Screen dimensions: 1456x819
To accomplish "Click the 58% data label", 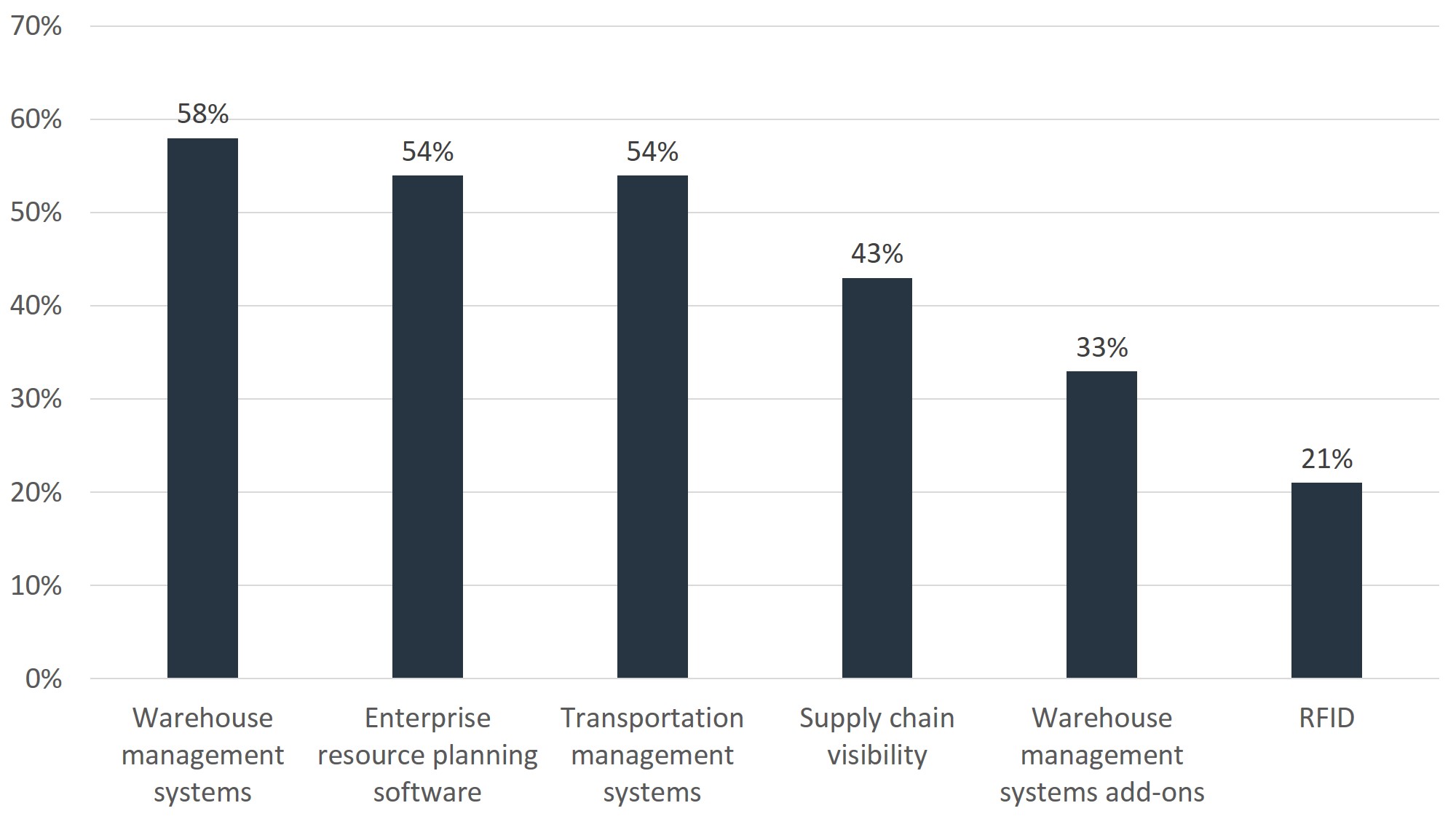I will 203,114.
